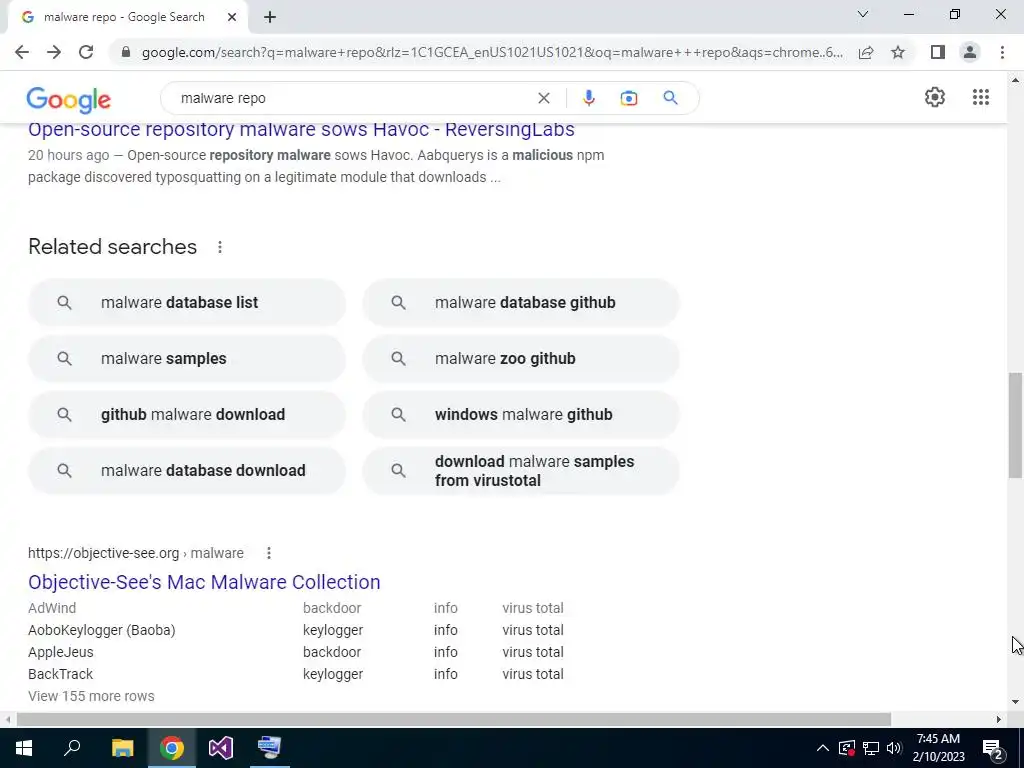This screenshot has height=768, width=1024.
Task: Open Chrome three-dot menu
Action: (1002, 52)
